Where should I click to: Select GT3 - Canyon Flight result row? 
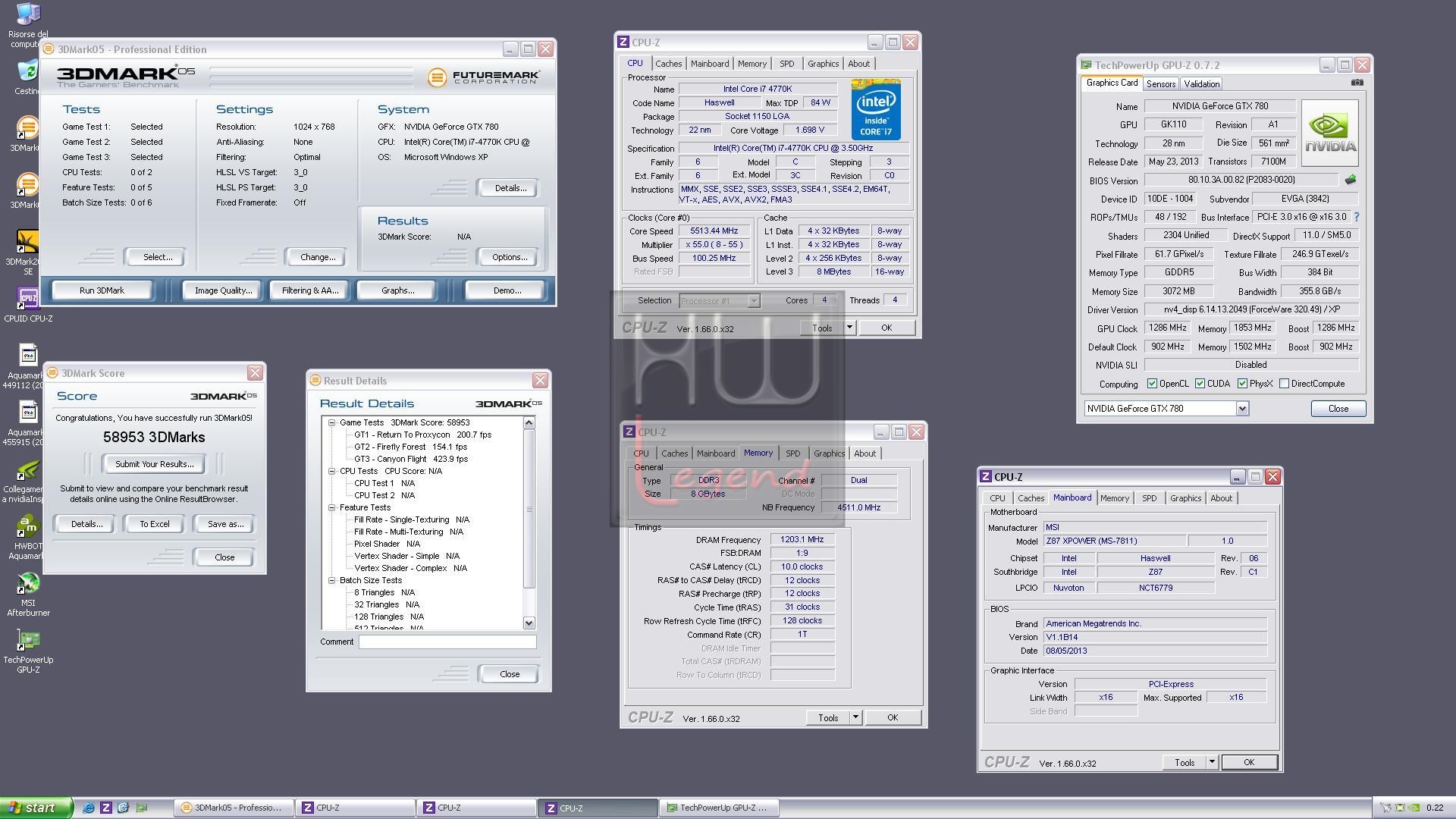[410, 459]
